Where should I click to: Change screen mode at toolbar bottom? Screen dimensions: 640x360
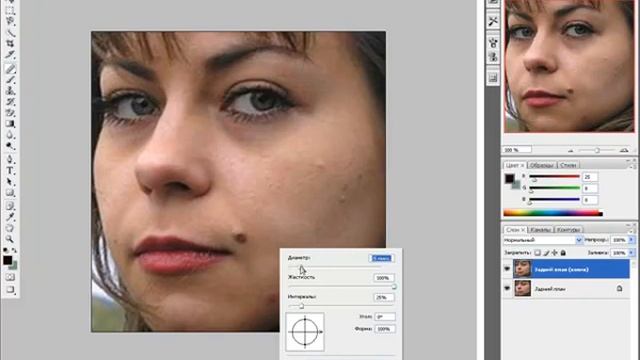(x=10, y=290)
